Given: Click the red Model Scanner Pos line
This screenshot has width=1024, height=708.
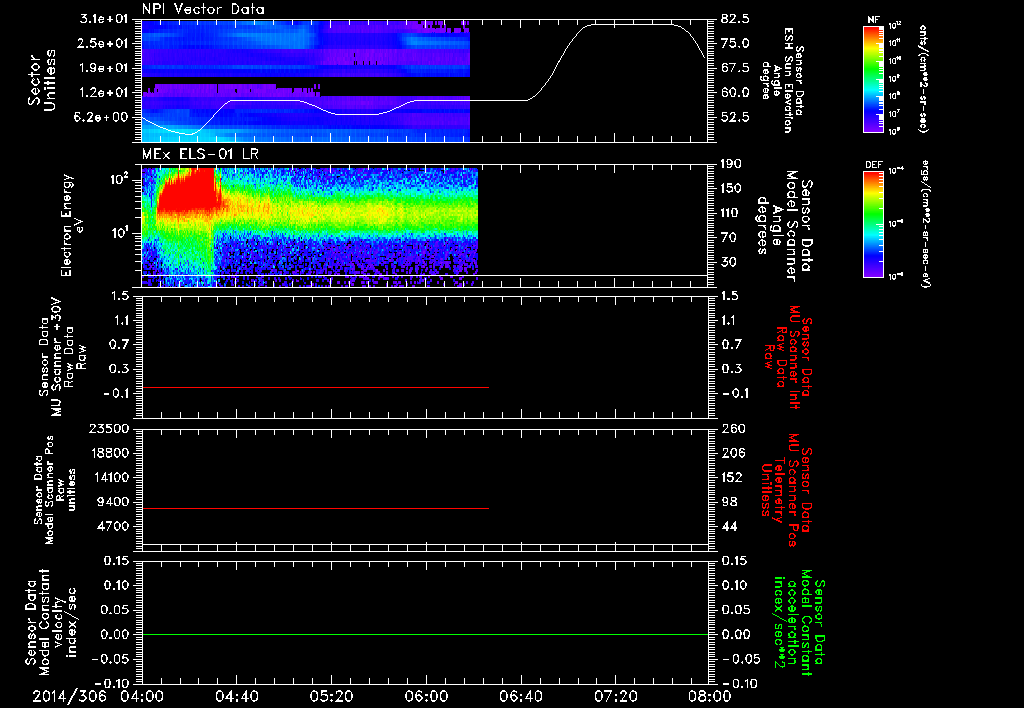Looking at the screenshot, I should pos(315,508).
